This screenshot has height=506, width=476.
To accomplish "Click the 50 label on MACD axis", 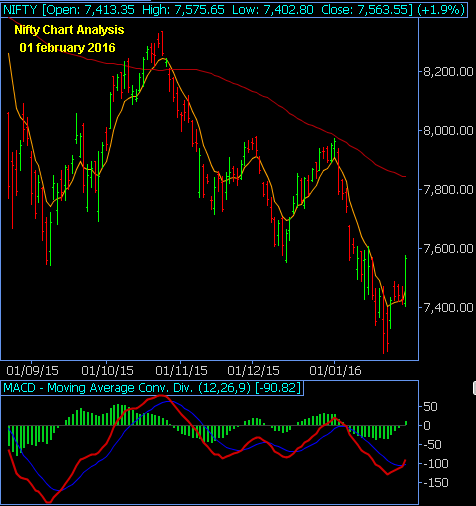I will pyautogui.click(x=430, y=407).
